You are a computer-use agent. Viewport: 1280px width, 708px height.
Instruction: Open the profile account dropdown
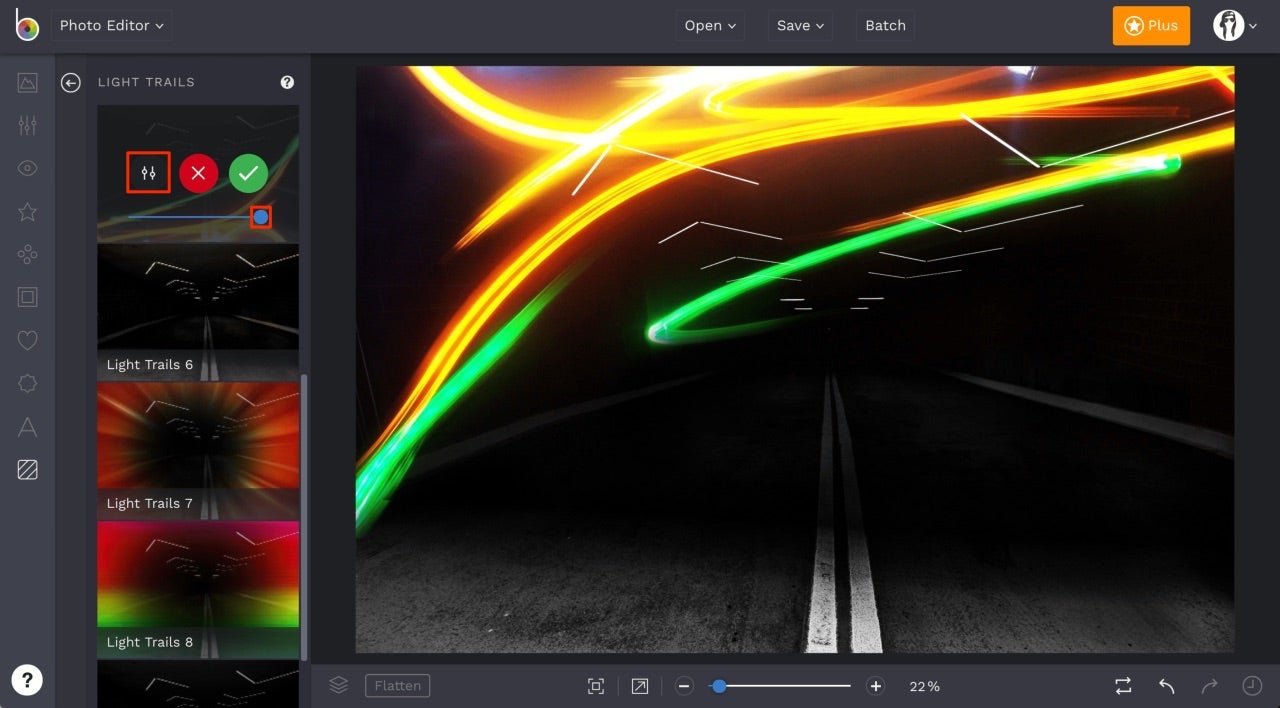pos(1236,25)
